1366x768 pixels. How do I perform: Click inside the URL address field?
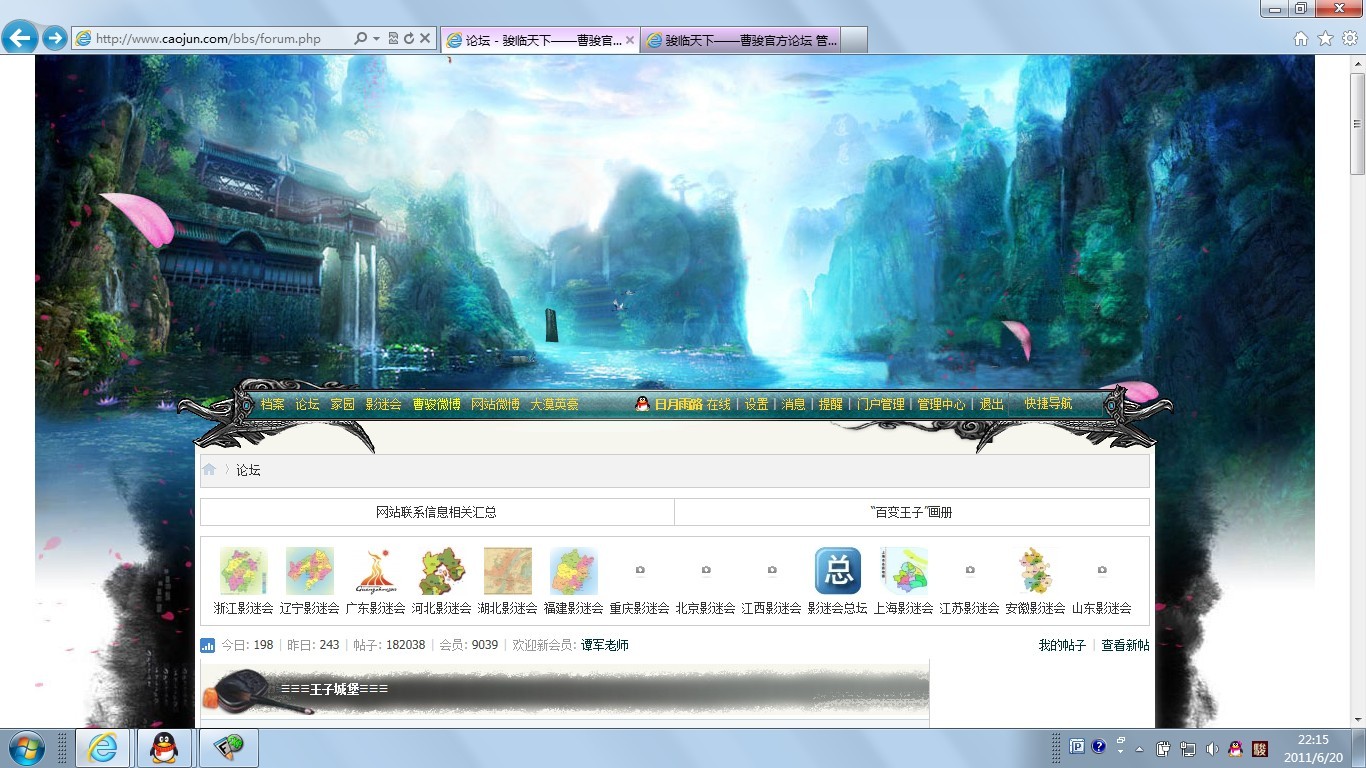(x=220, y=39)
